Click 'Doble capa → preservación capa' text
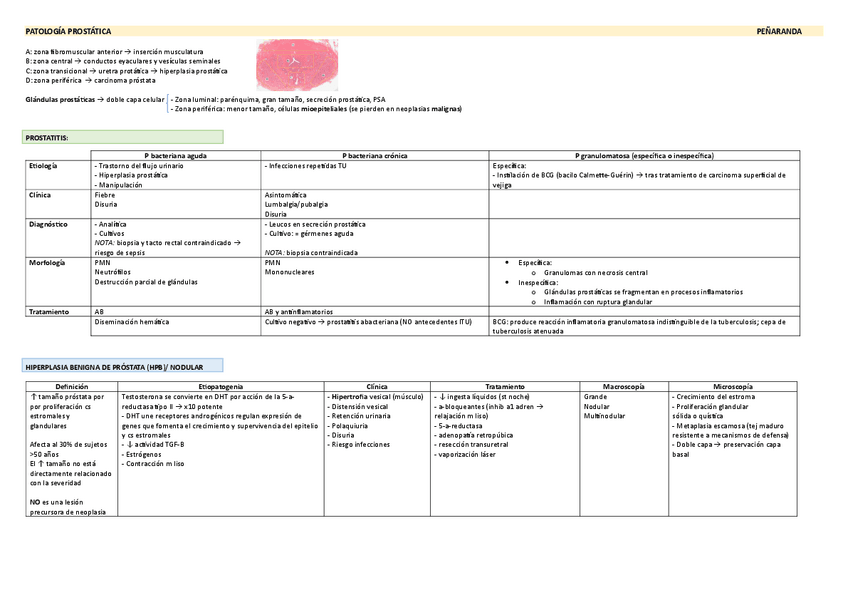Viewport: 848px width, 600px height. [x=728, y=444]
